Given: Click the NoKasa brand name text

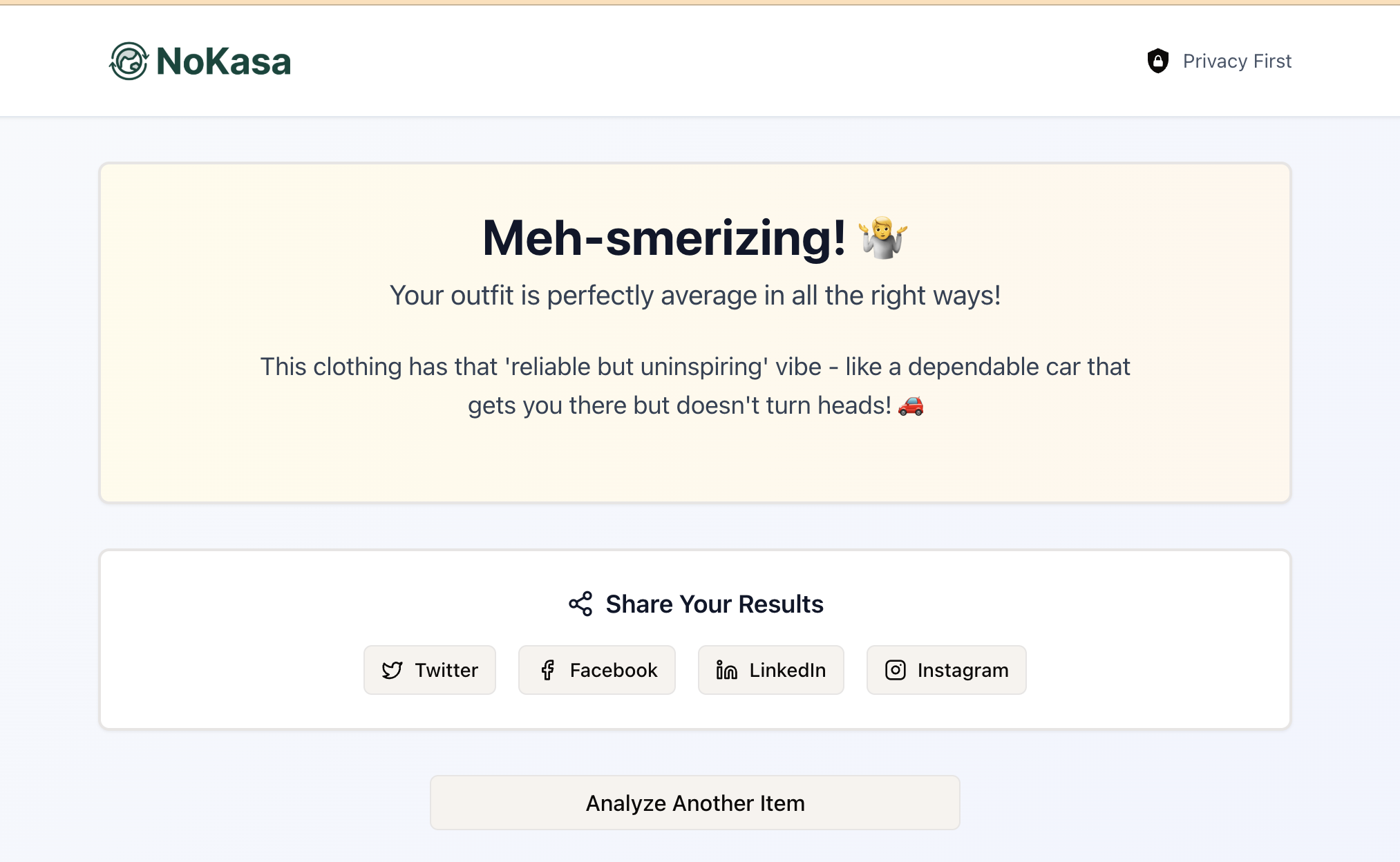Looking at the screenshot, I should (x=223, y=61).
